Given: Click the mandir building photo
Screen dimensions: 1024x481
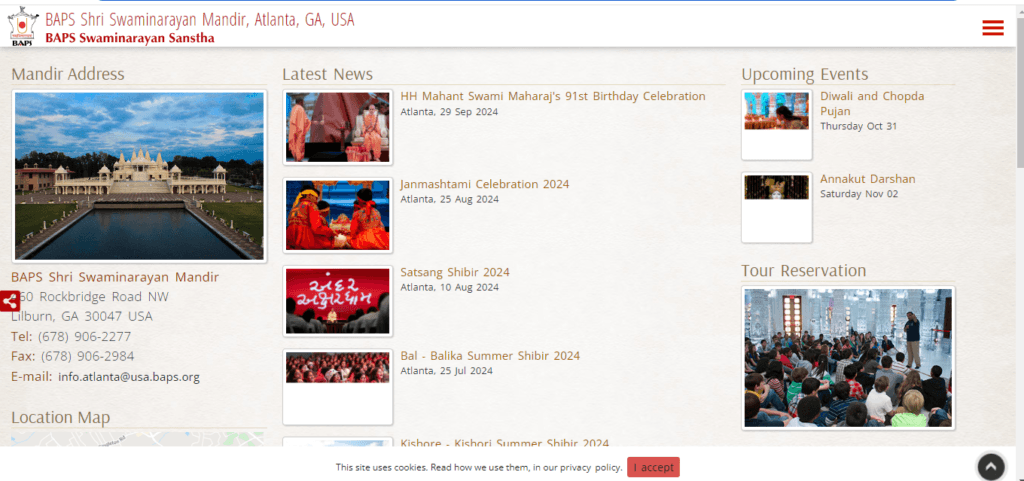Looking at the screenshot, I should [x=139, y=176].
